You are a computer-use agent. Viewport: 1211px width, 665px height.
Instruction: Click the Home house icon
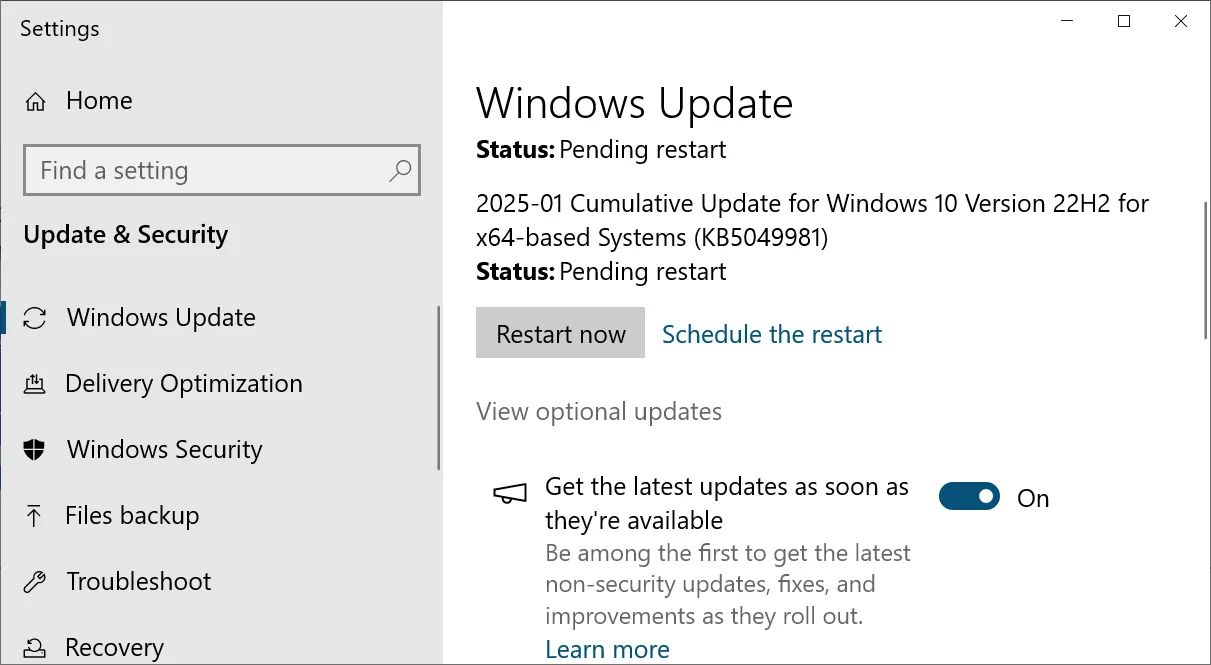(x=36, y=101)
